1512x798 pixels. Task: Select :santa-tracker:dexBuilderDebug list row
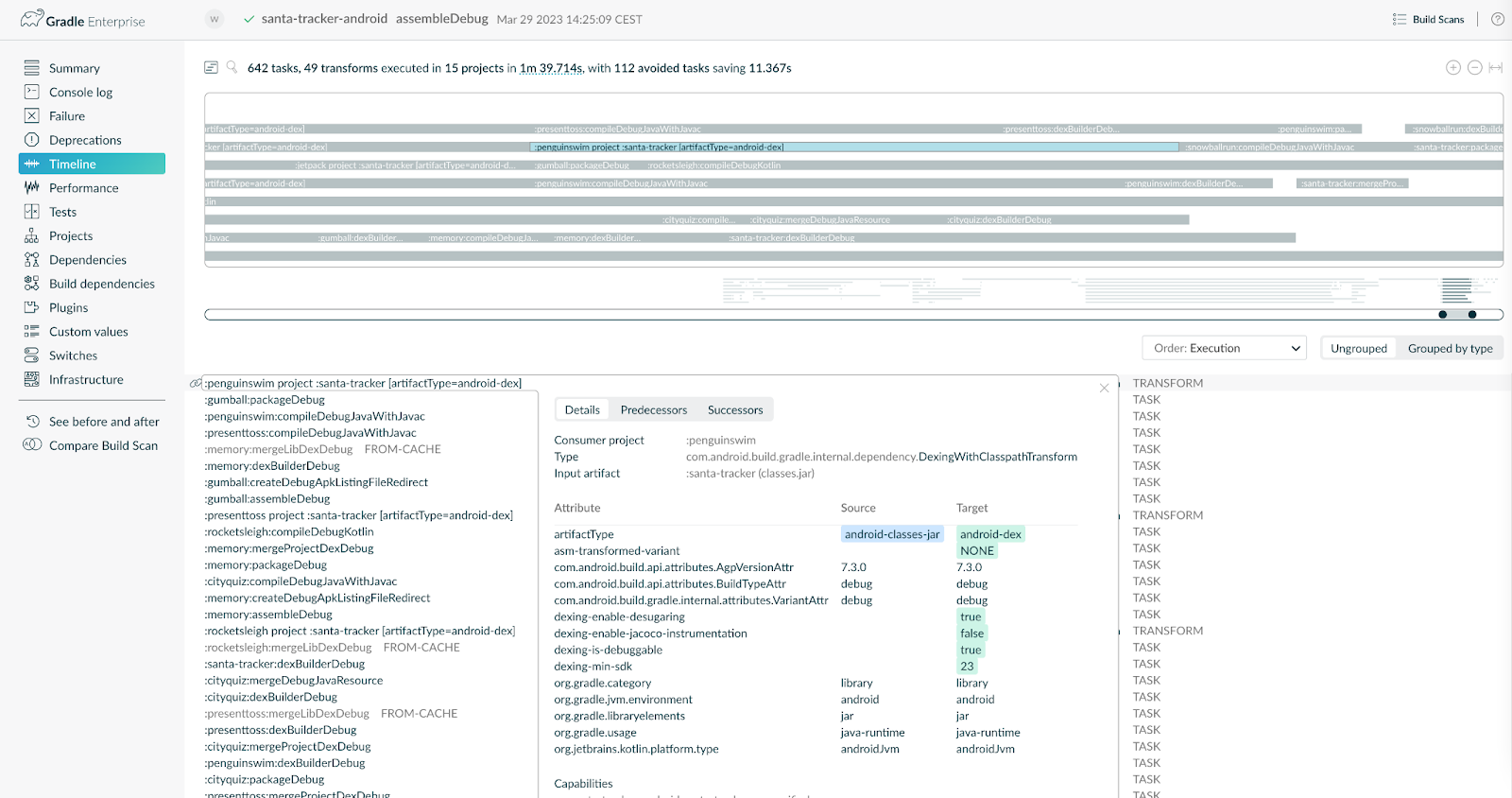[284, 664]
